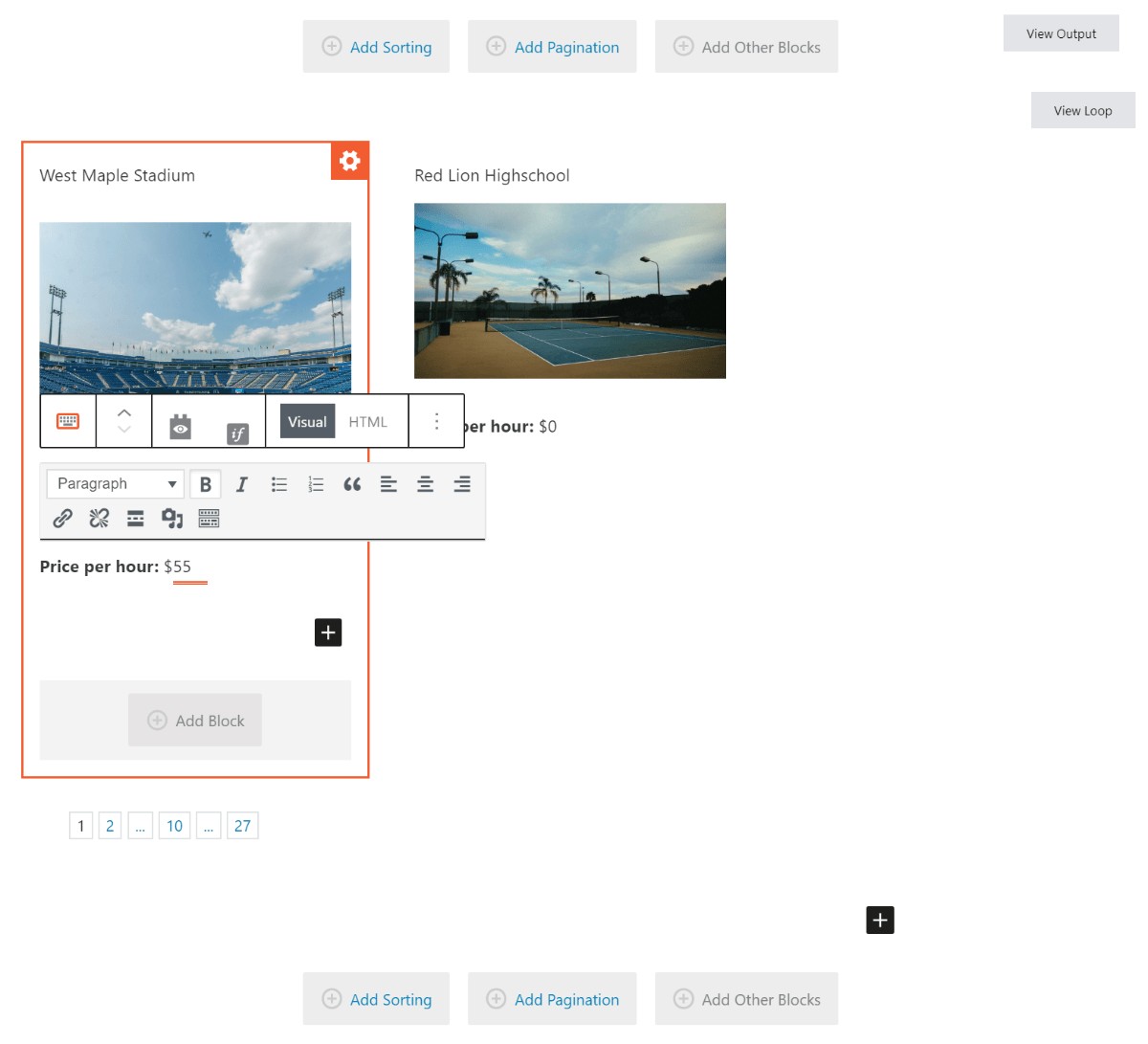1148x1044 pixels.
Task: Click the insert link icon
Action: [62, 519]
